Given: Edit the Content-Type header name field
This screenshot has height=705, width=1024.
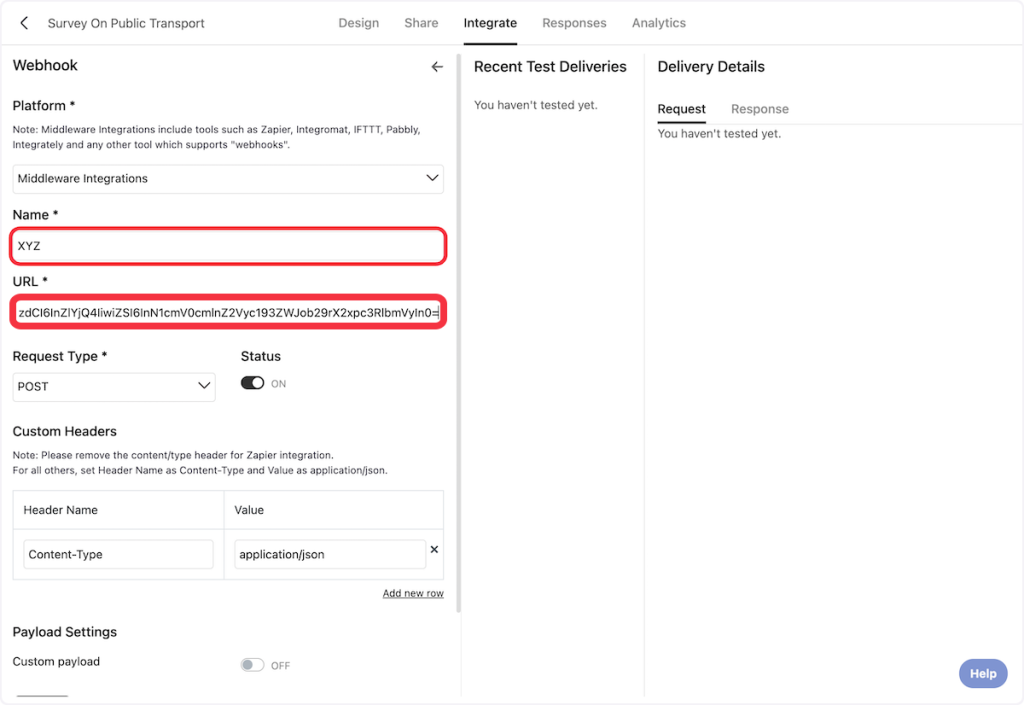Looking at the screenshot, I should 118,554.
